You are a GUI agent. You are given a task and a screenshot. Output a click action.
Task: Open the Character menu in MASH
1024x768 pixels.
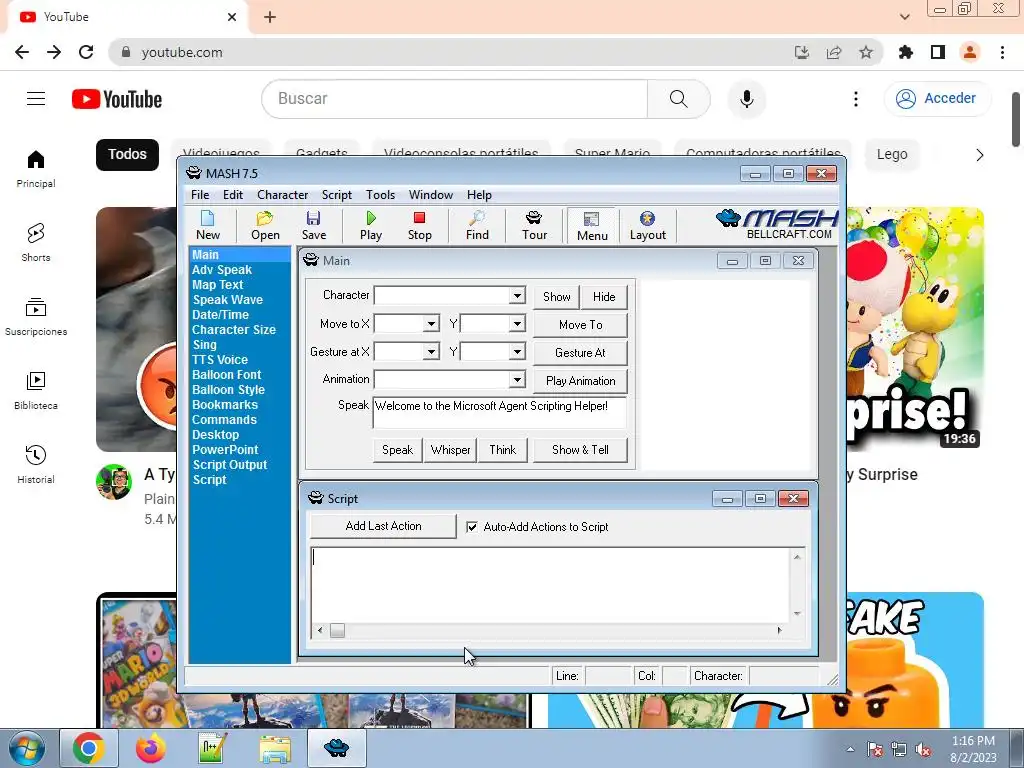[x=282, y=195]
